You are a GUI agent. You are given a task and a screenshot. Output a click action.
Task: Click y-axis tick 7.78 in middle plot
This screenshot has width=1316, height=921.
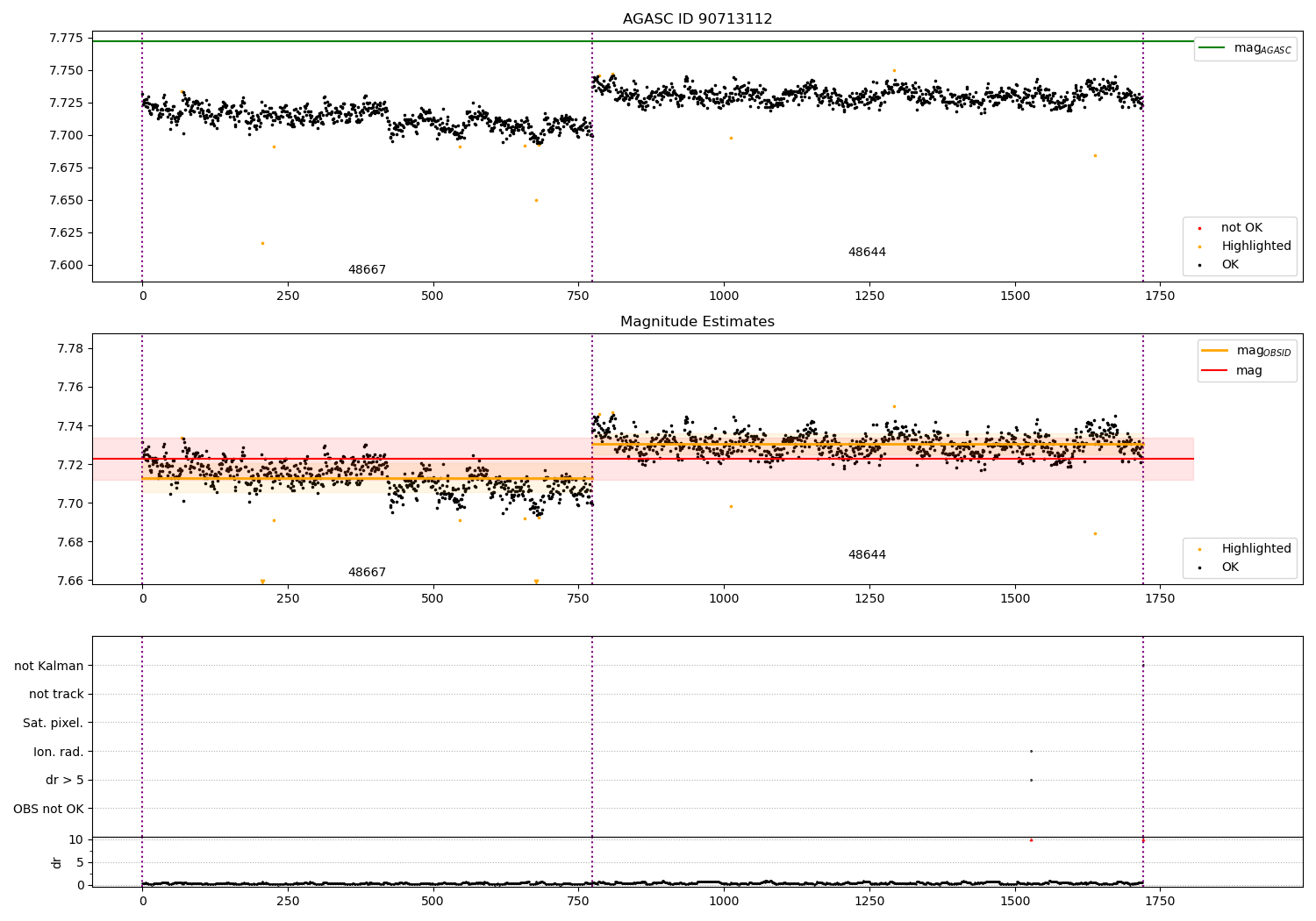[x=69, y=349]
